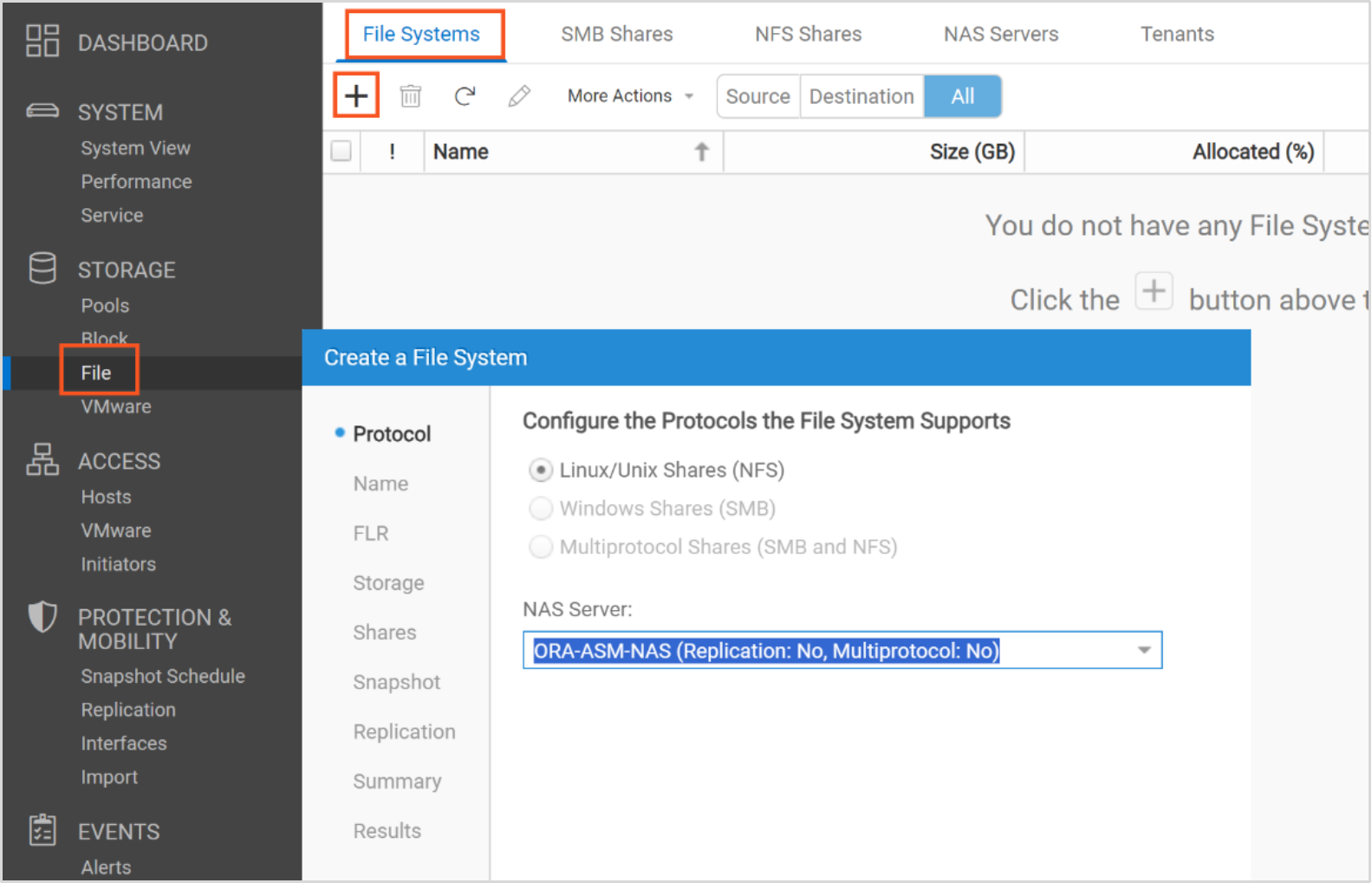Click the Destination filter button
This screenshot has height=883, width=1372.
pos(862,96)
